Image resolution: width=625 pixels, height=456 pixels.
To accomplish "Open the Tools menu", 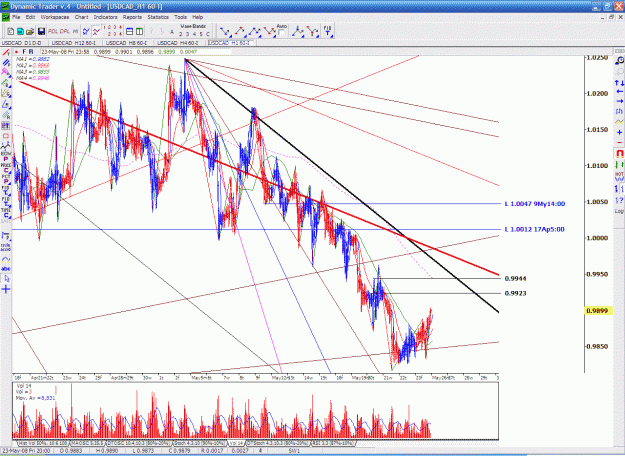I will pyautogui.click(x=180, y=17).
